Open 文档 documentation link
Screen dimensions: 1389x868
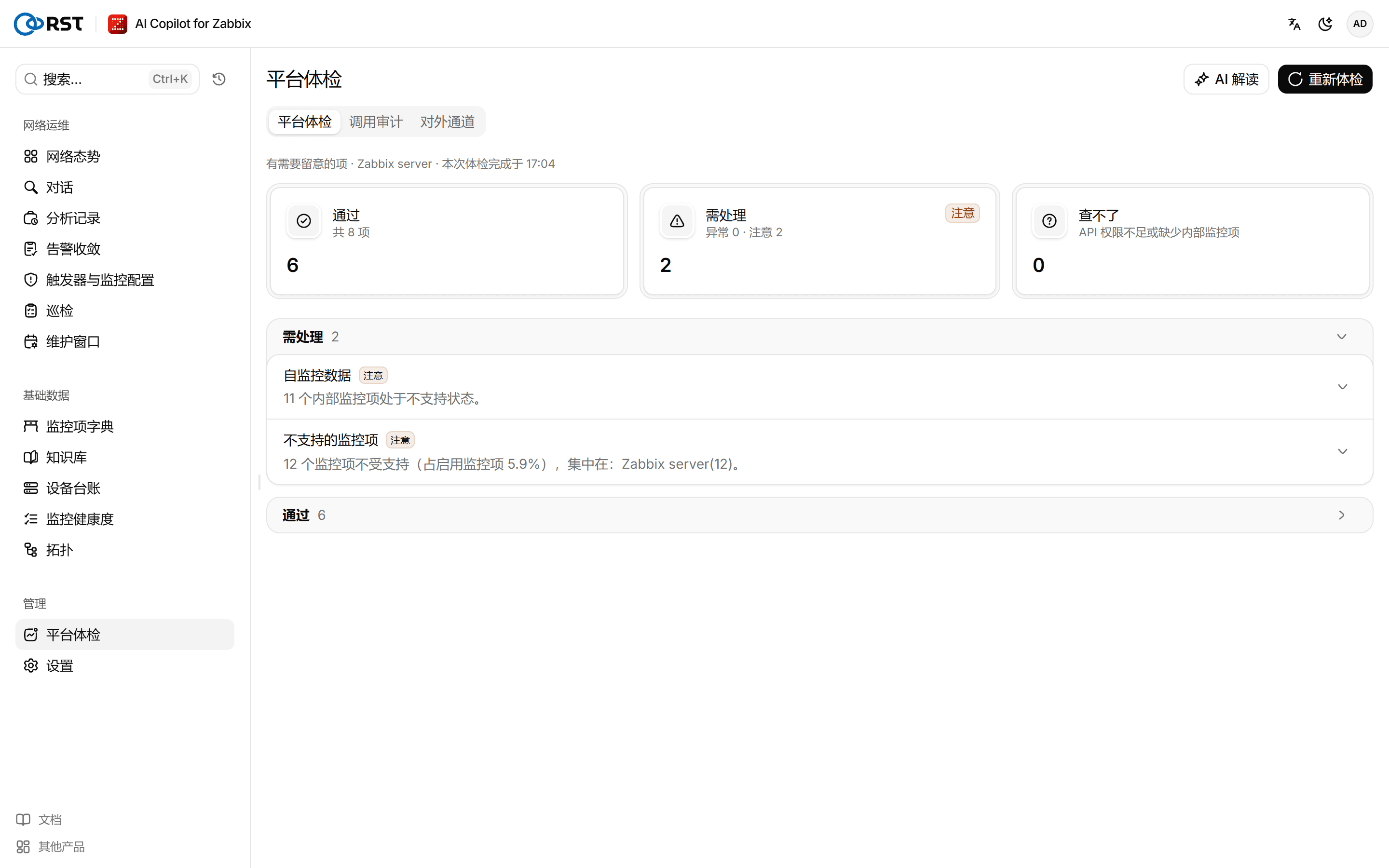[39, 819]
